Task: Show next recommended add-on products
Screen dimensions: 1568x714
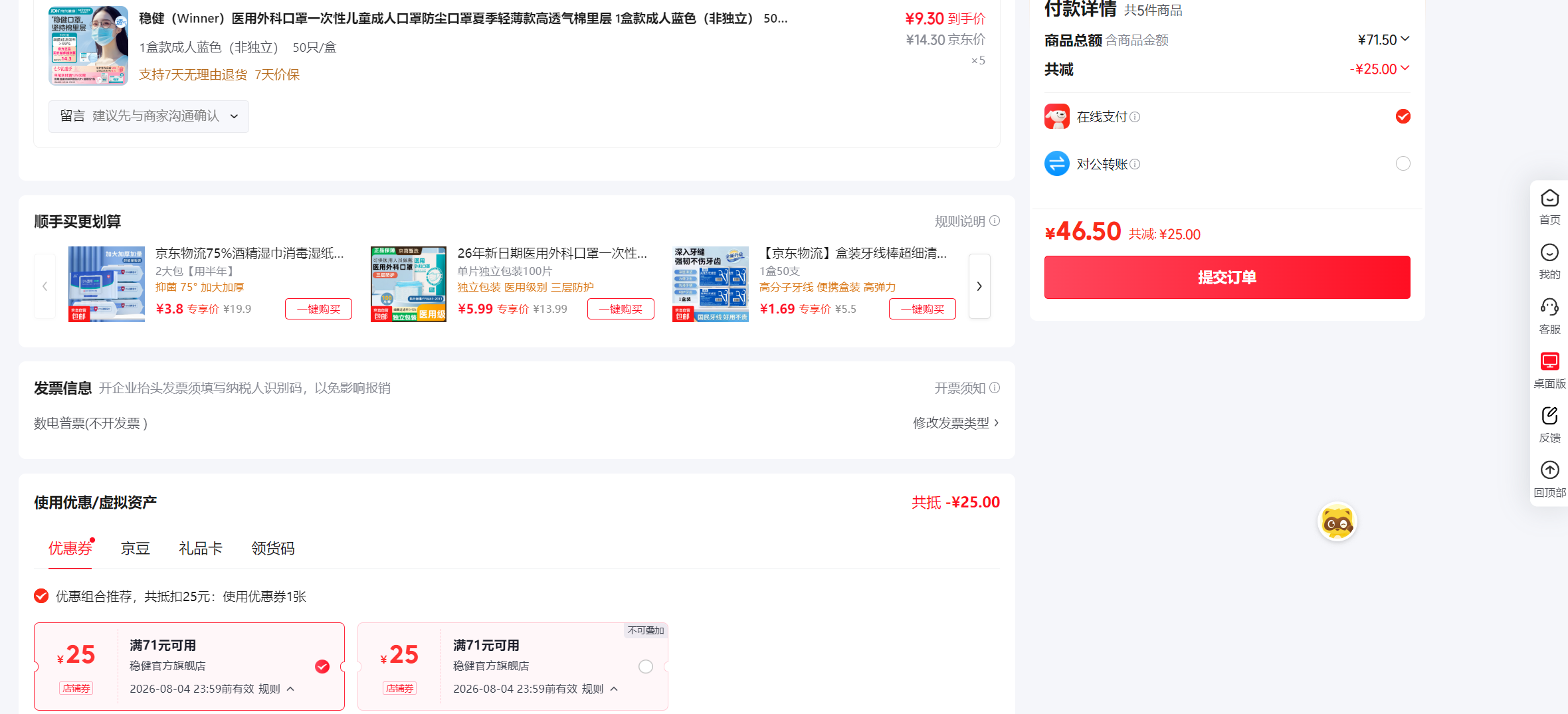Action: [x=979, y=286]
